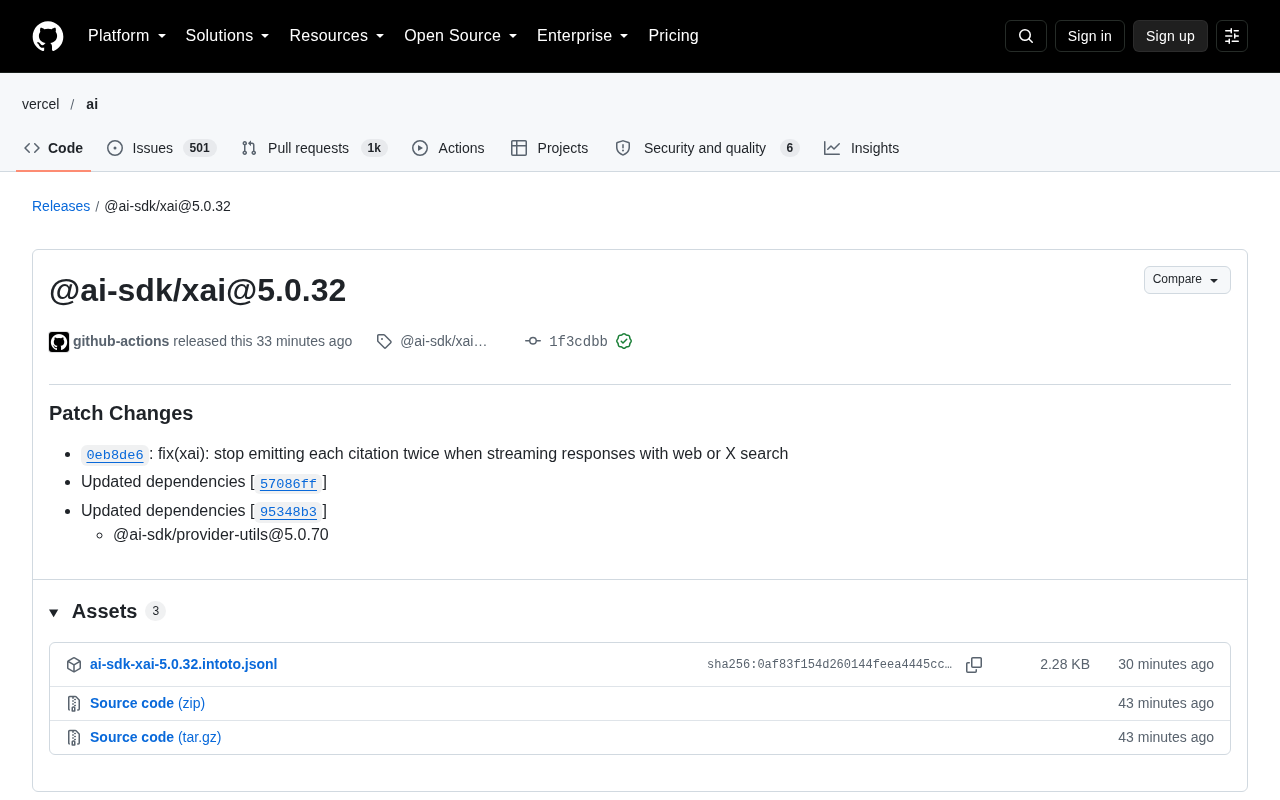
Task: Expand the Platform menu
Action: click(127, 36)
